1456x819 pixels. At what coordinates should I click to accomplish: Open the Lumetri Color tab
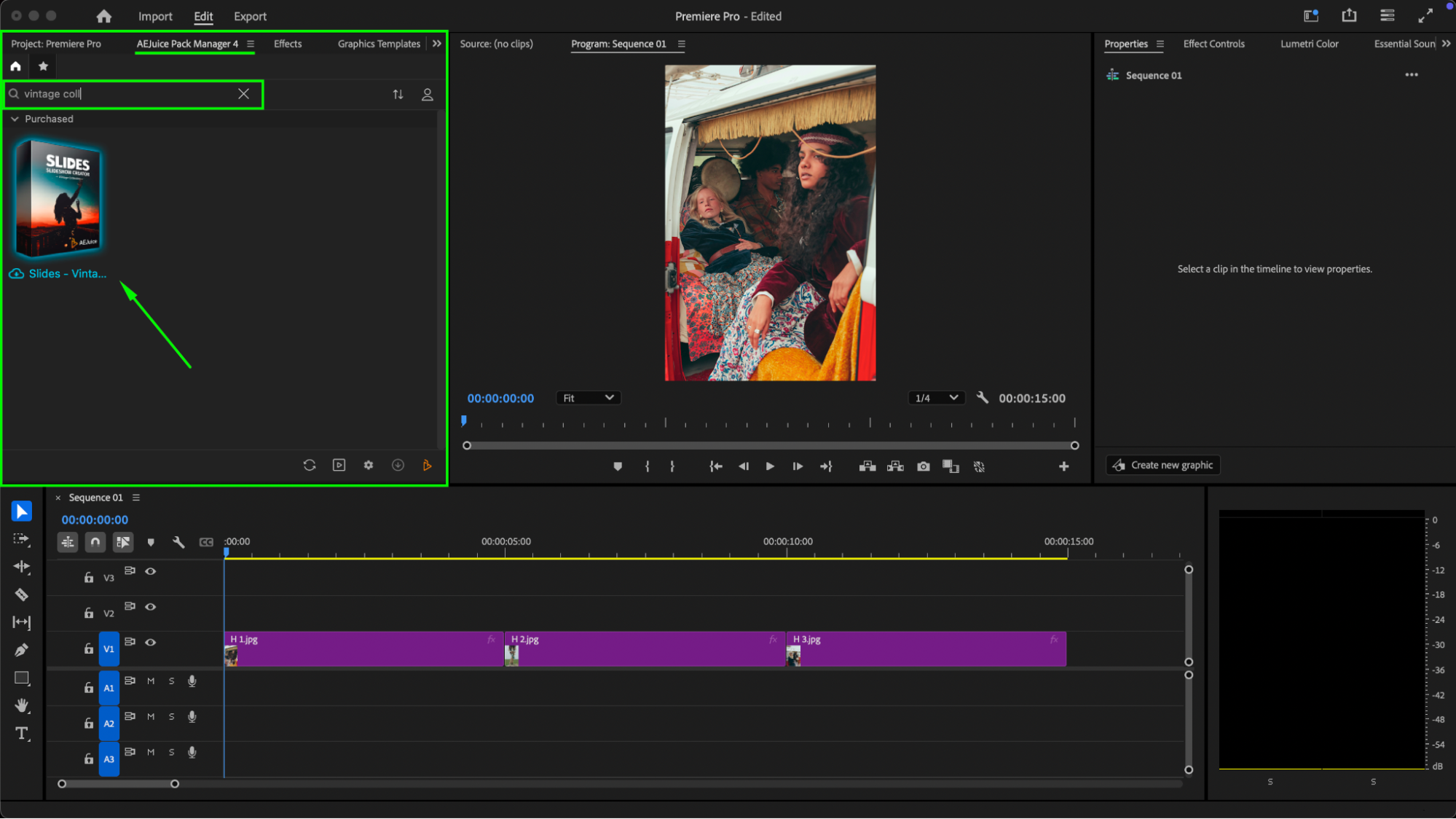[1309, 44]
